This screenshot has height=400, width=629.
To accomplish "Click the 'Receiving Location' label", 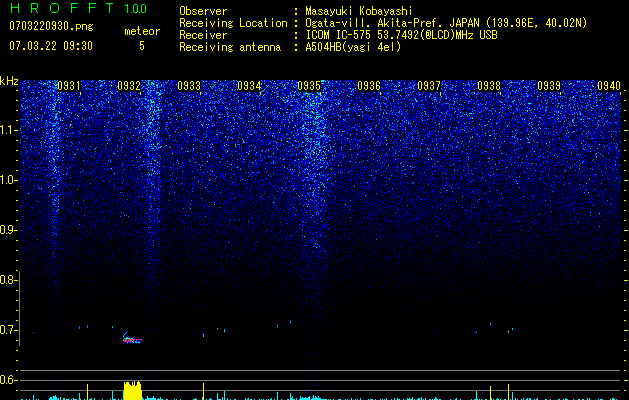I will pos(233,23).
